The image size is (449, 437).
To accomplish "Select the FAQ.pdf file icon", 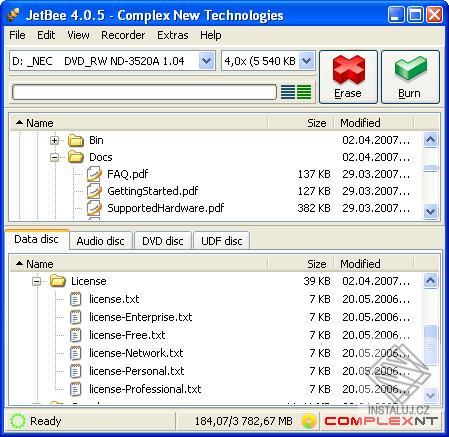I will (94, 174).
